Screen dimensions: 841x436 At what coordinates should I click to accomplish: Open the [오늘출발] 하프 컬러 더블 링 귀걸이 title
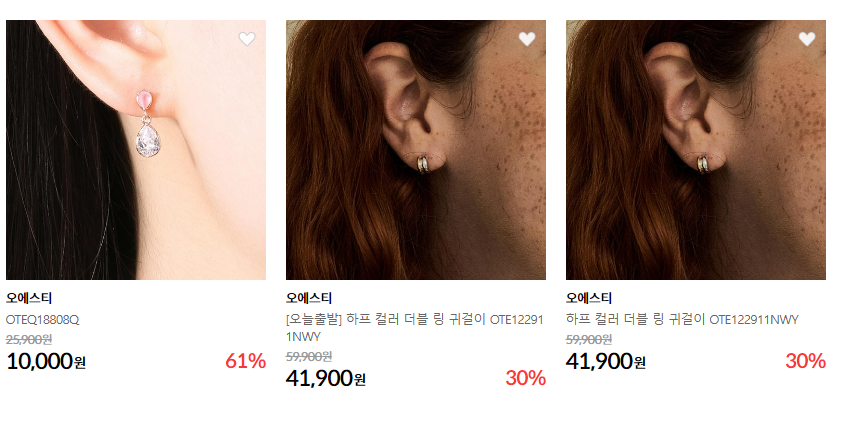pos(415,328)
